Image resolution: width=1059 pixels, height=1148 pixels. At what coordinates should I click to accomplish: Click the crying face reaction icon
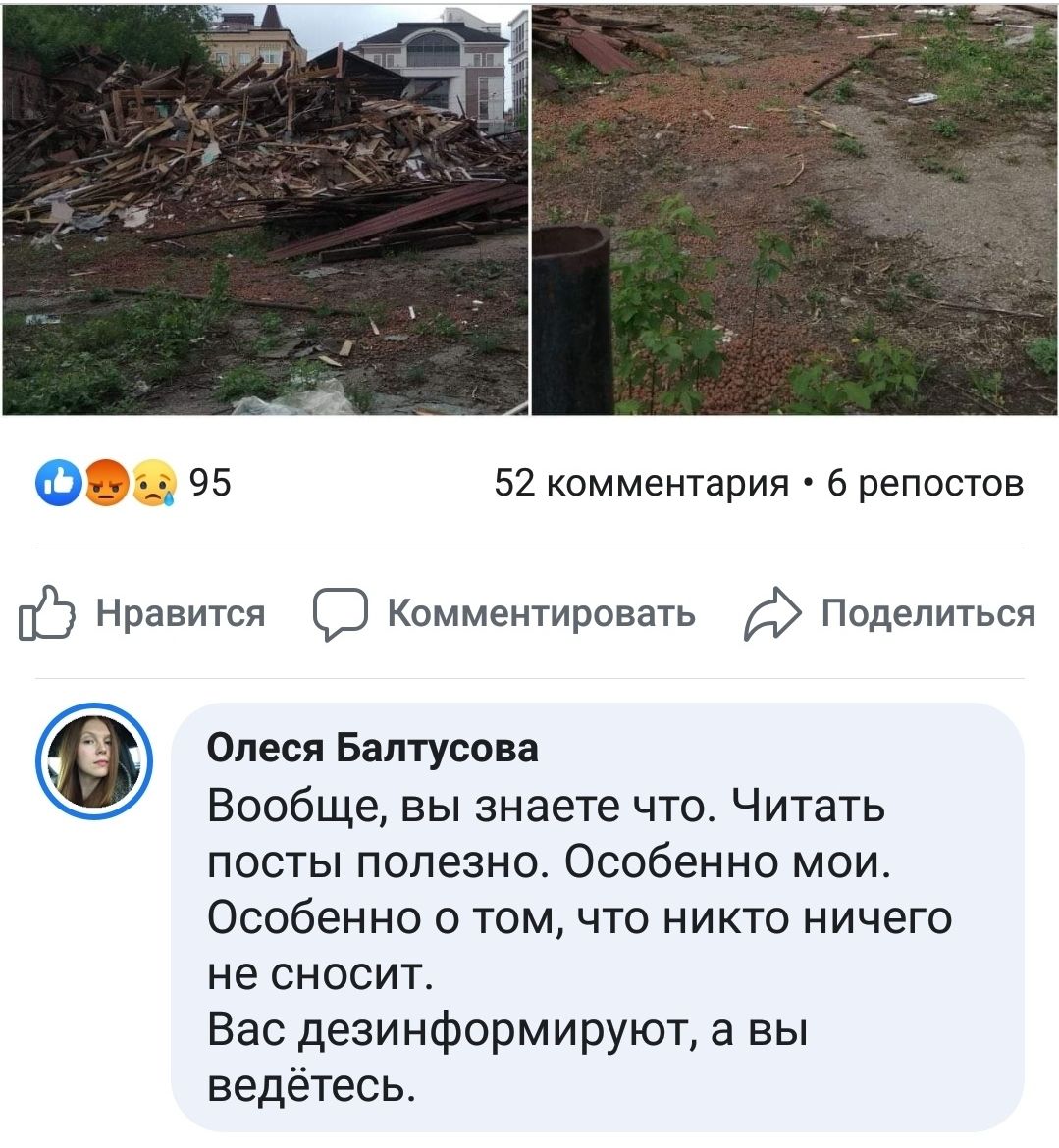(x=154, y=483)
